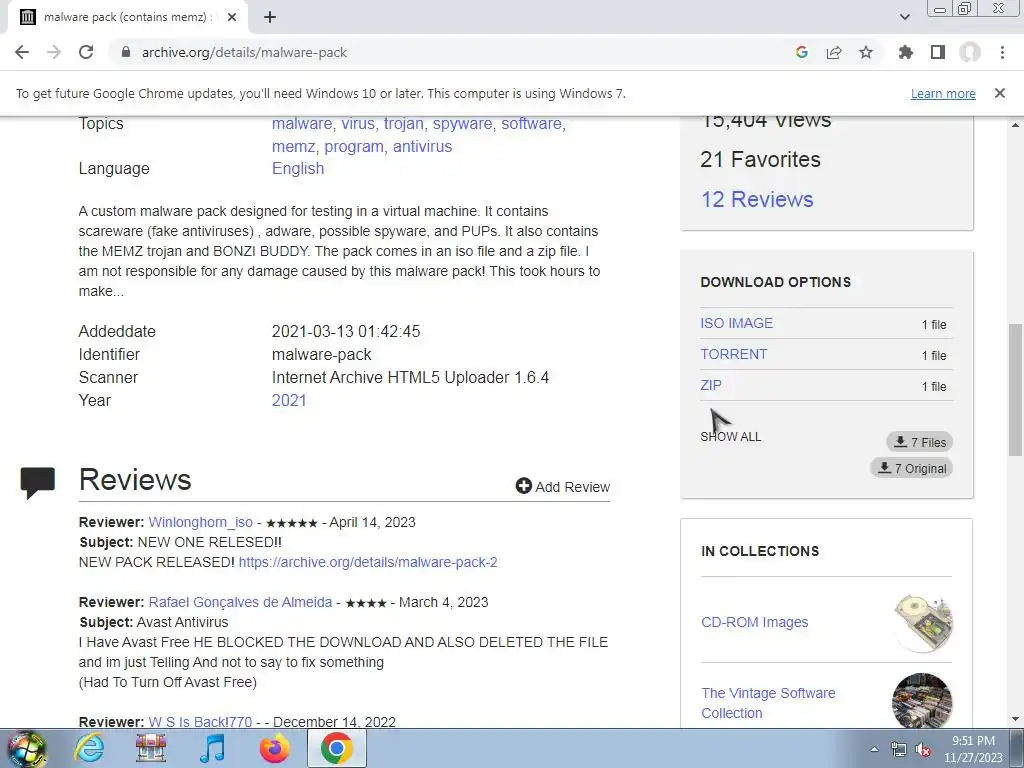Toggle the Chrome side panel icon

tap(938, 52)
